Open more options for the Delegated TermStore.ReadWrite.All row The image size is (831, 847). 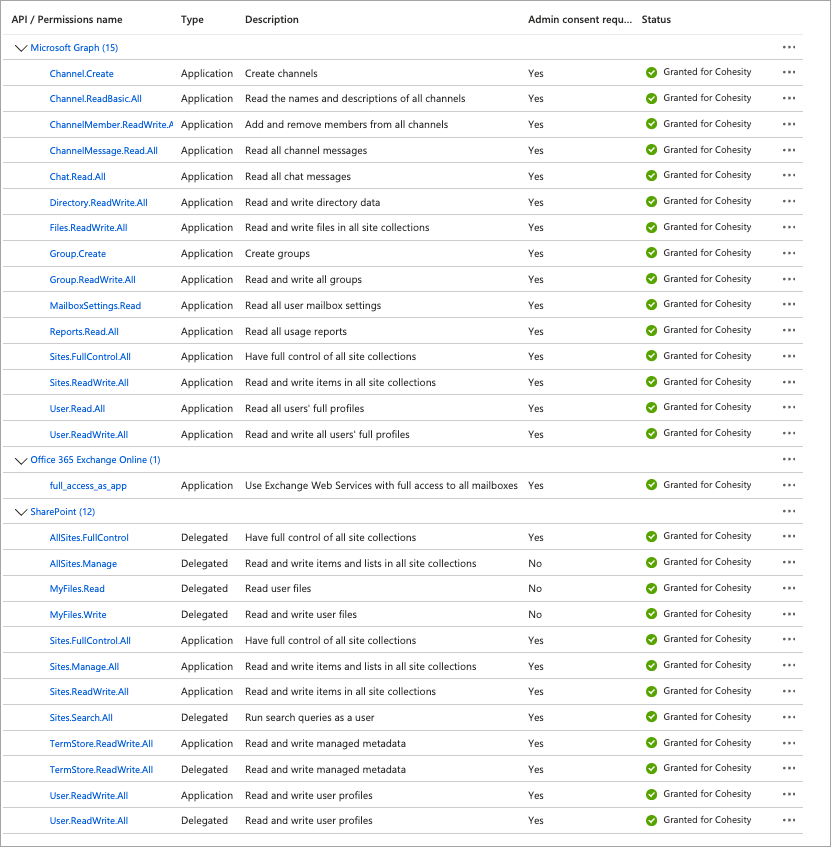789,768
